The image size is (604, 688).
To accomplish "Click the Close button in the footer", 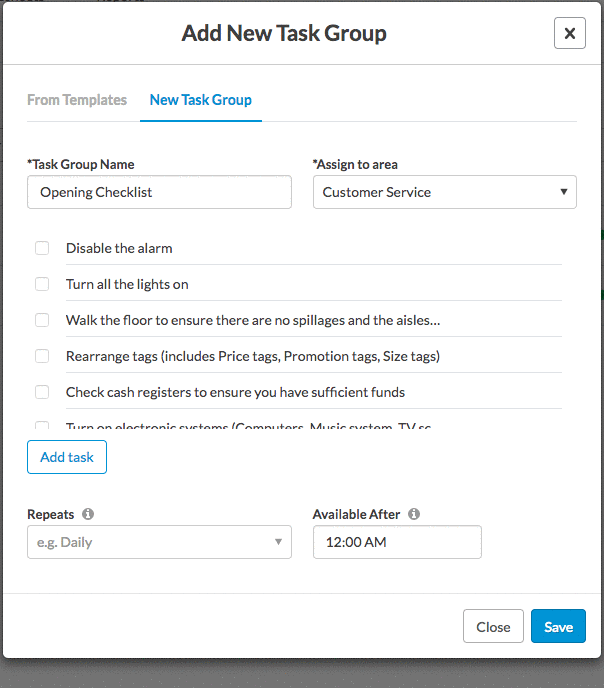I will (493, 627).
